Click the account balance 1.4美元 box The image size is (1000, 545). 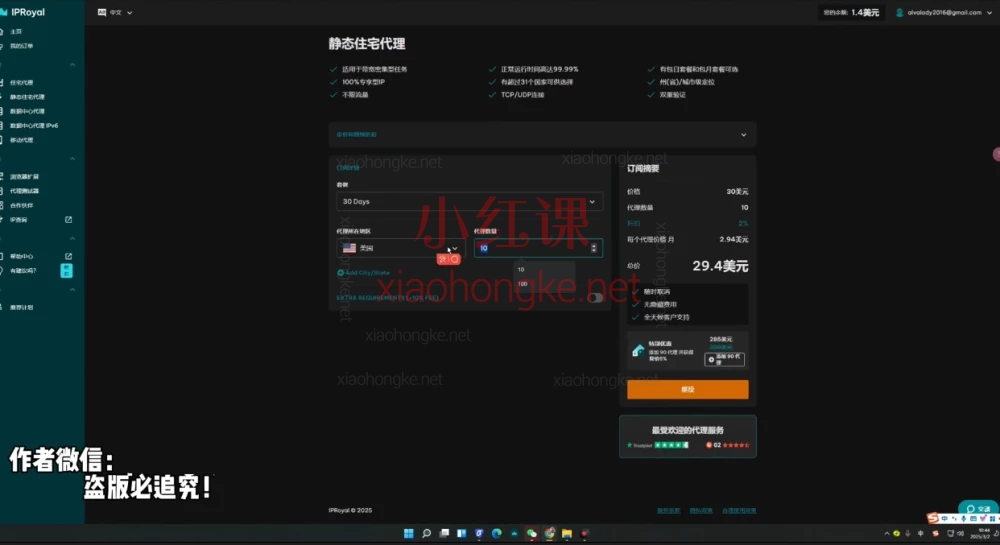click(851, 13)
